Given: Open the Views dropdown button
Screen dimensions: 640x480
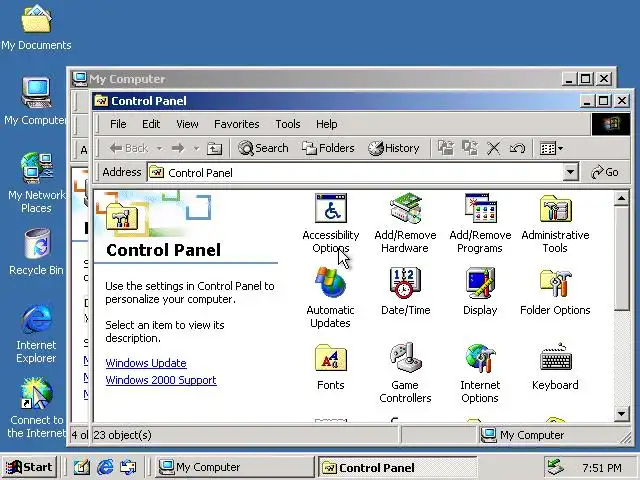Looking at the screenshot, I should click(x=551, y=148).
